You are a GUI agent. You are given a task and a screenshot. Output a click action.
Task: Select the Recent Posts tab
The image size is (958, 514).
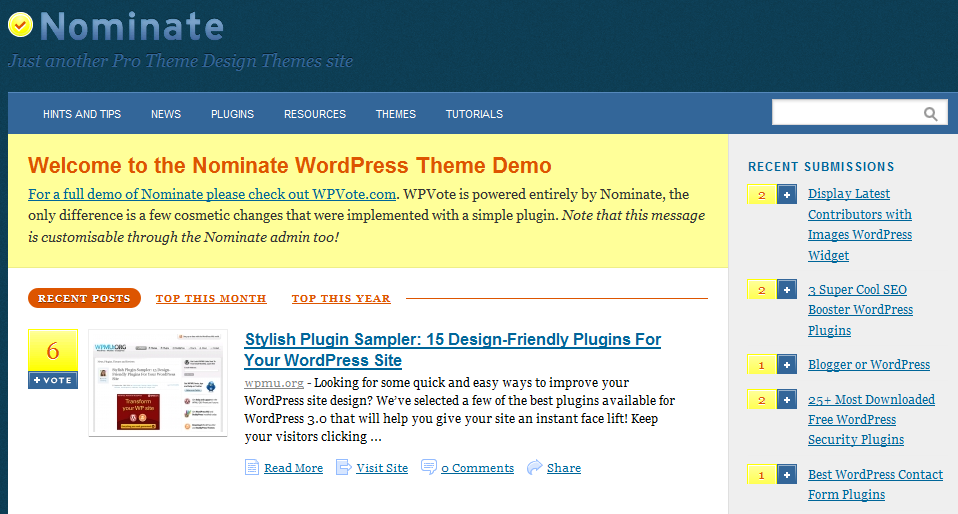[84, 298]
